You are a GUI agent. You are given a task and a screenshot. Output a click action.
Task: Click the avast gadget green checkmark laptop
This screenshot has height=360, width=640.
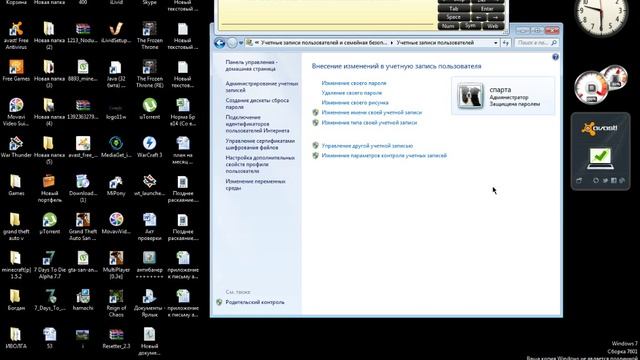click(600, 159)
